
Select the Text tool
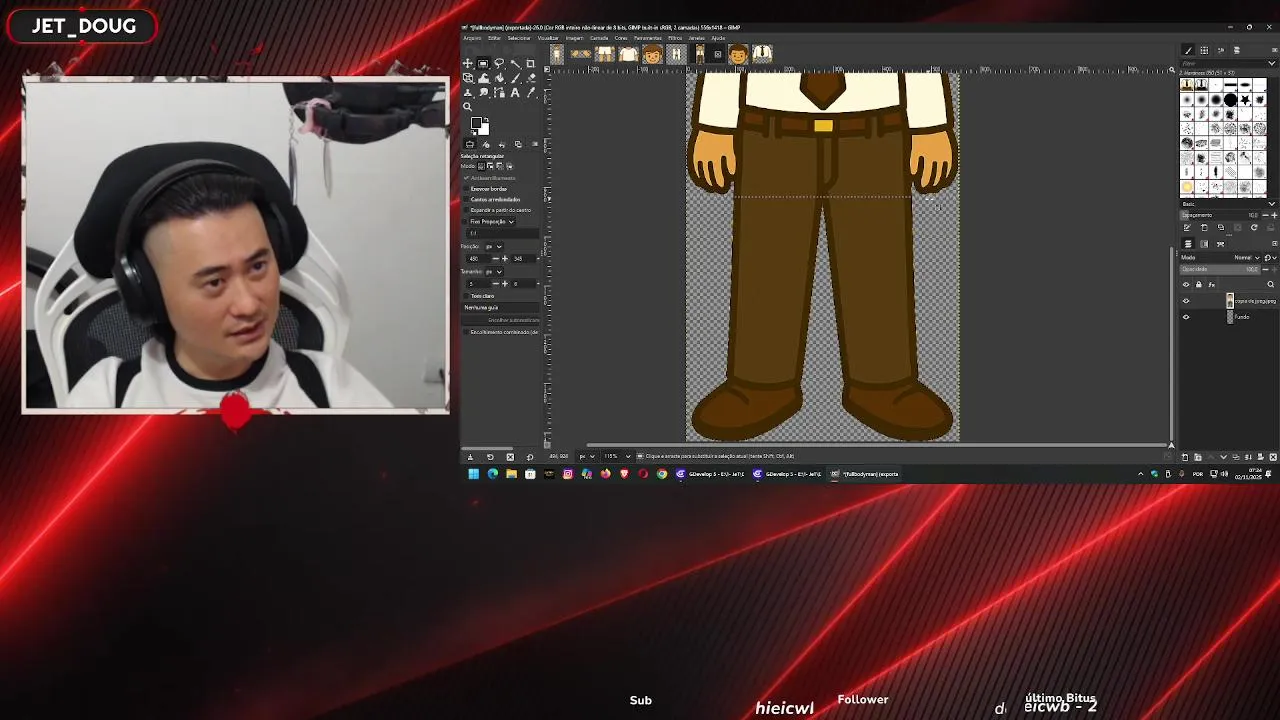515,92
